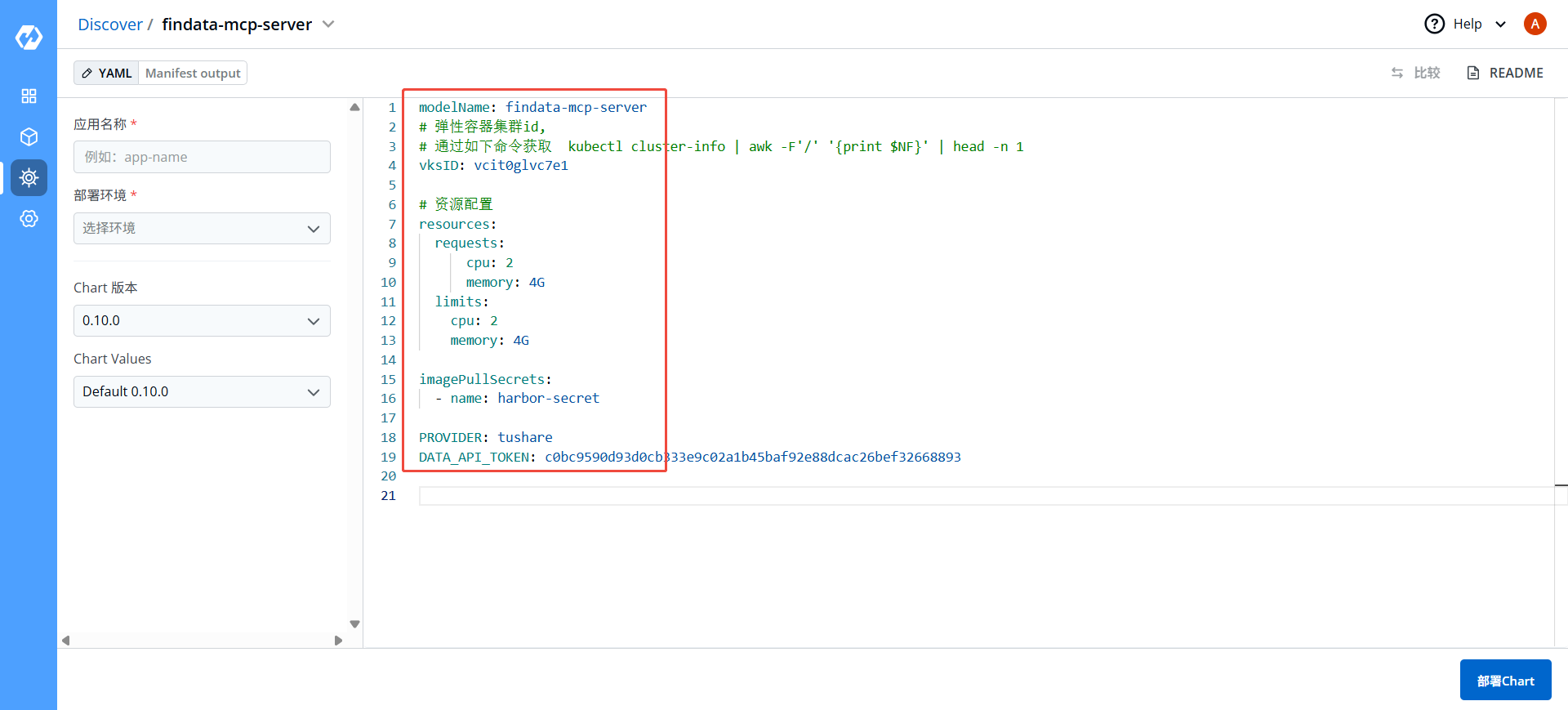Select the helm wheel sidebar icon
Viewport: 1568px width, 710px height.
click(x=29, y=178)
